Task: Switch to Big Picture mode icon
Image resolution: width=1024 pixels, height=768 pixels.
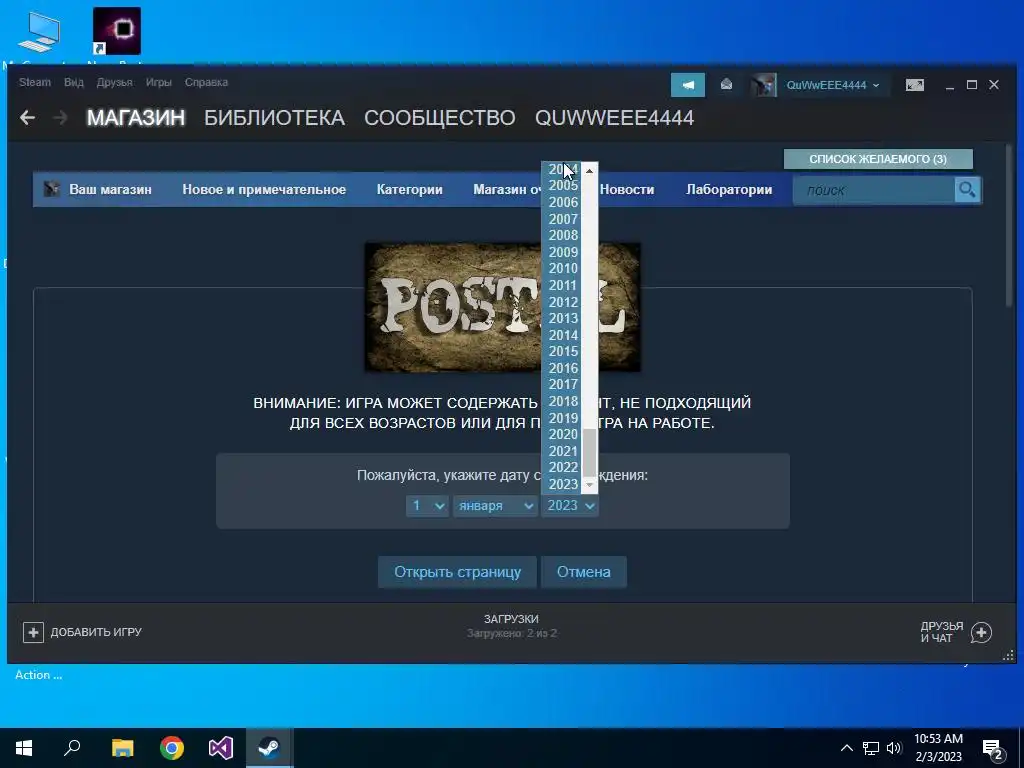Action: [x=914, y=85]
